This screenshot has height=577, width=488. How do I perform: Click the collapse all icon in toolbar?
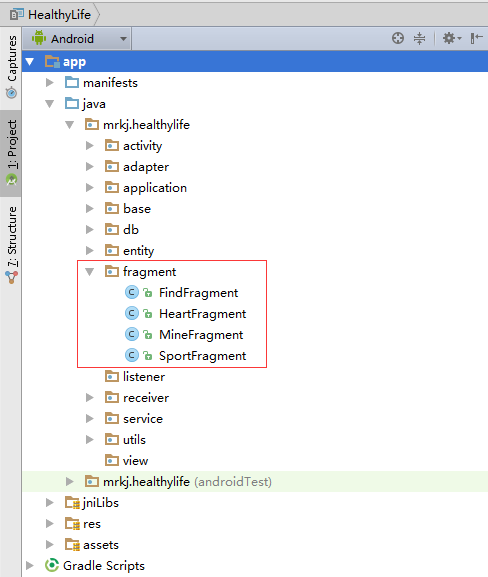419,38
